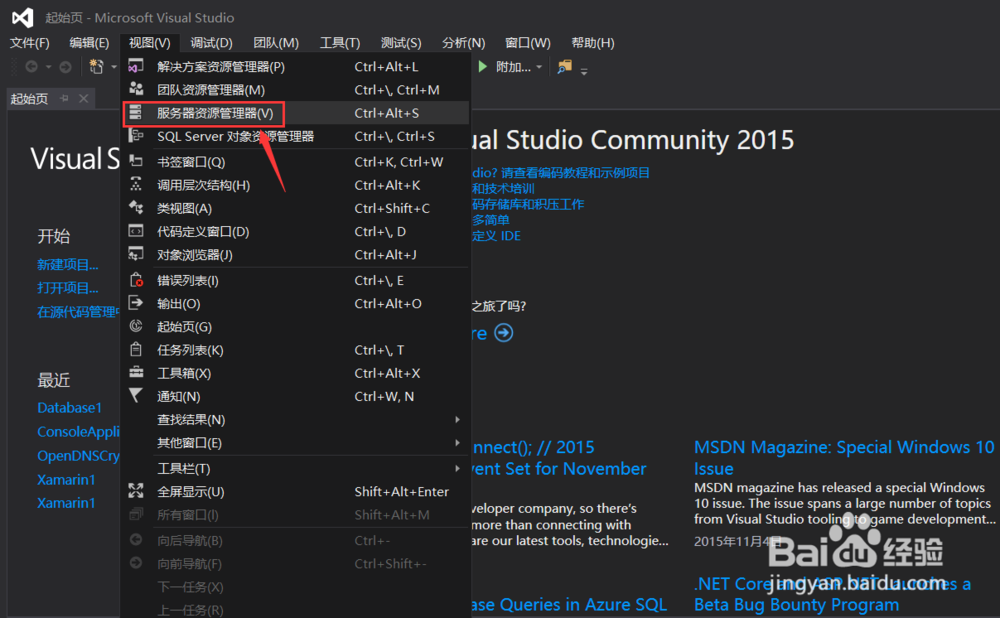
Task: Click the 附加... toolbar button
Action: pos(513,67)
